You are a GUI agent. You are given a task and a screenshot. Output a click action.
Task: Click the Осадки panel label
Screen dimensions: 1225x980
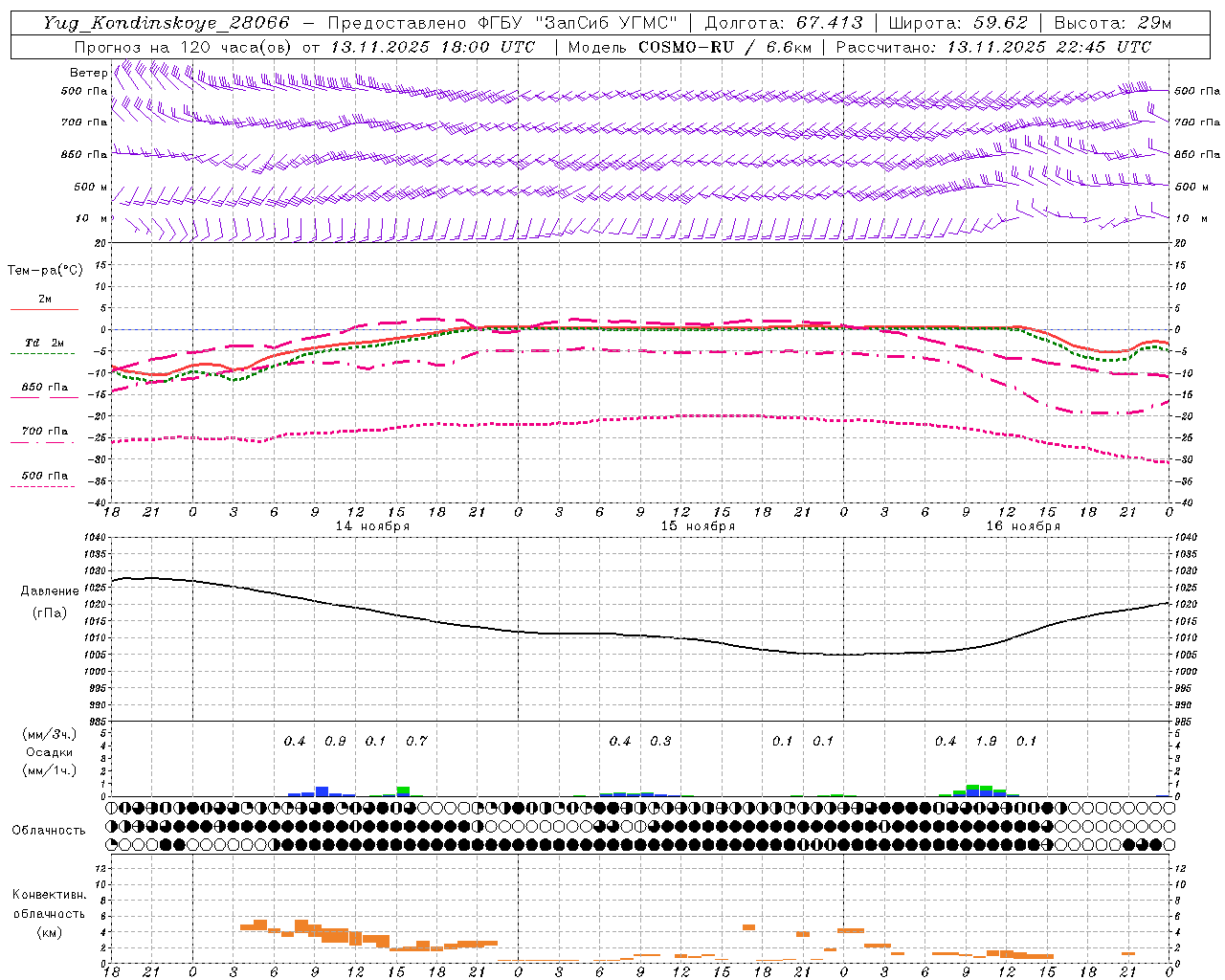click(49, 752)
